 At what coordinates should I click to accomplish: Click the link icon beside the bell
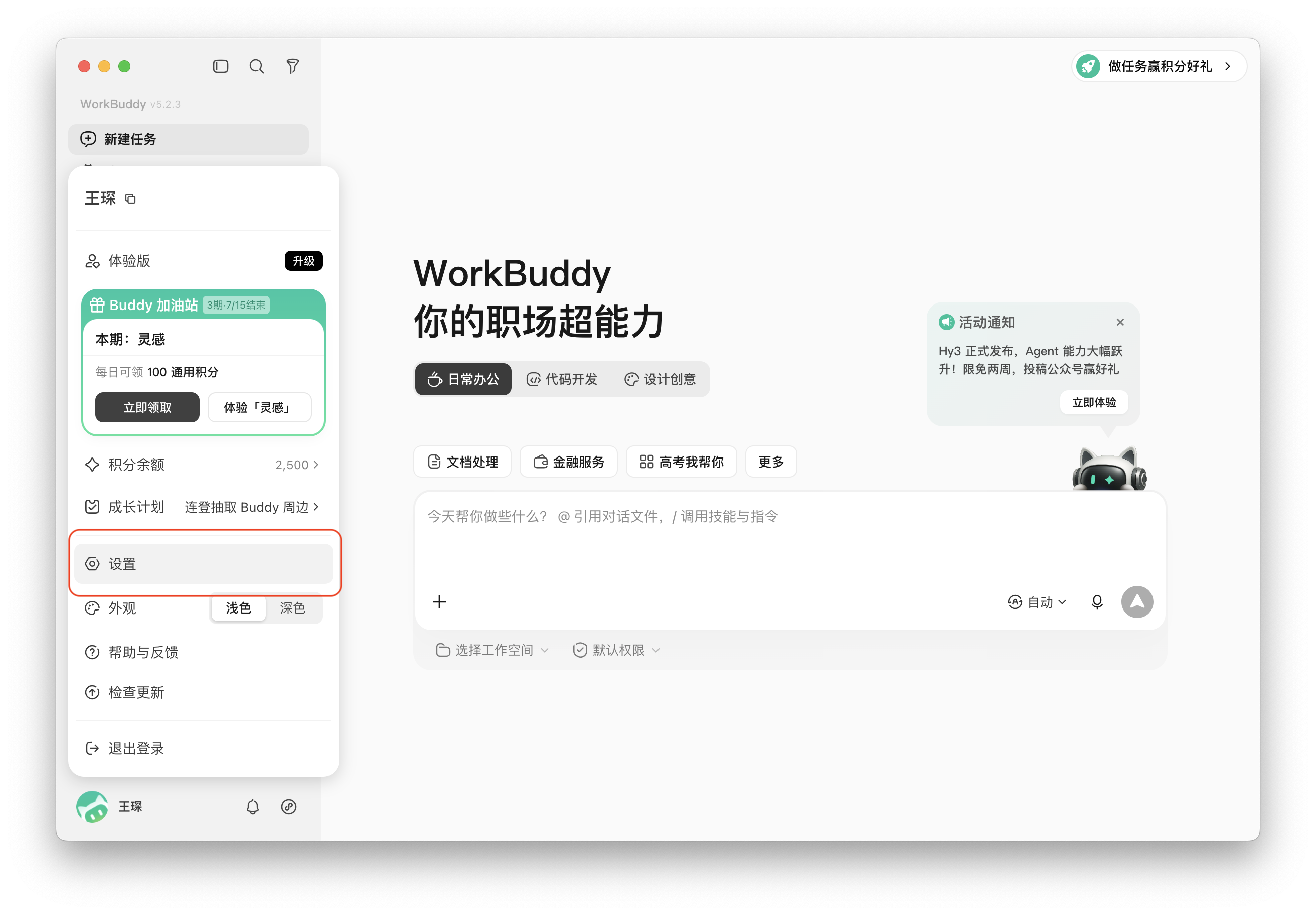(x=289, y=807)
